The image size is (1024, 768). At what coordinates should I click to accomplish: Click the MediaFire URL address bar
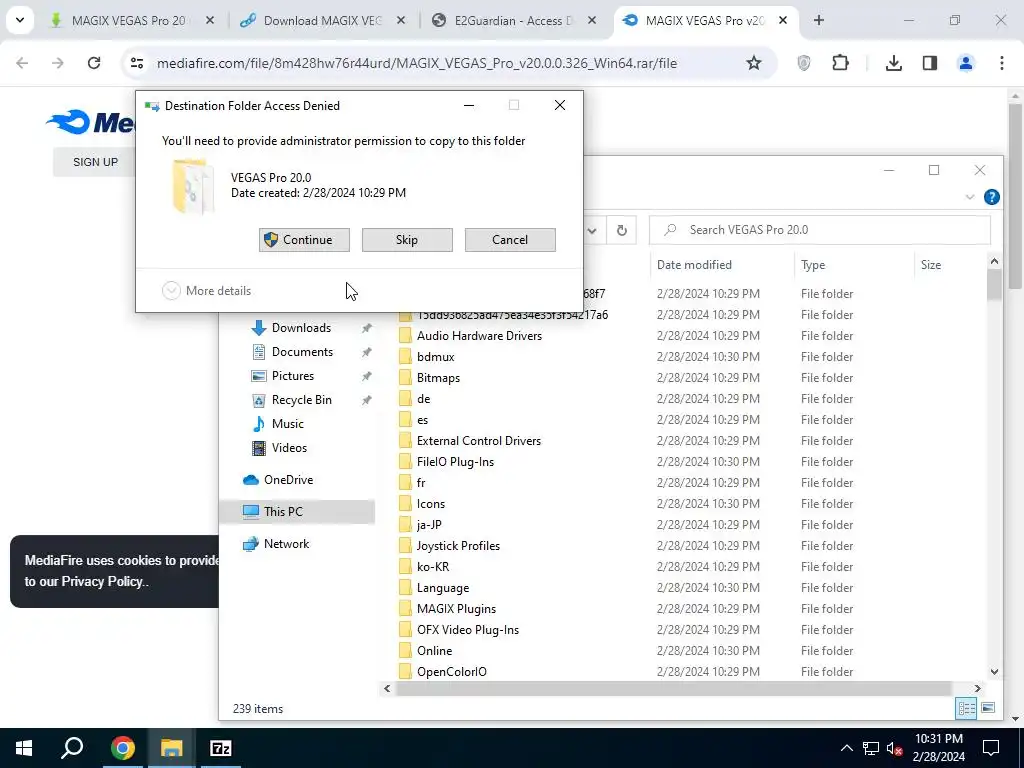click(416, 63)
